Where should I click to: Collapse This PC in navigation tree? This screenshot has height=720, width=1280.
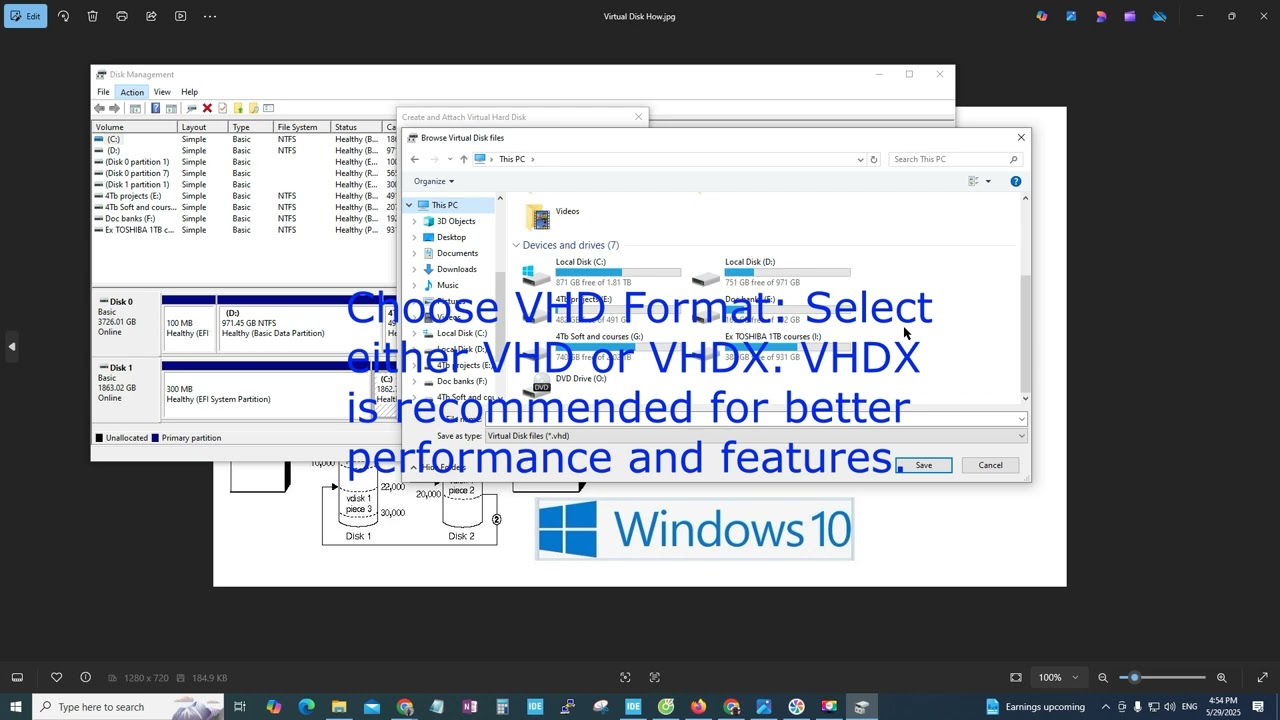tap(409, 205)
